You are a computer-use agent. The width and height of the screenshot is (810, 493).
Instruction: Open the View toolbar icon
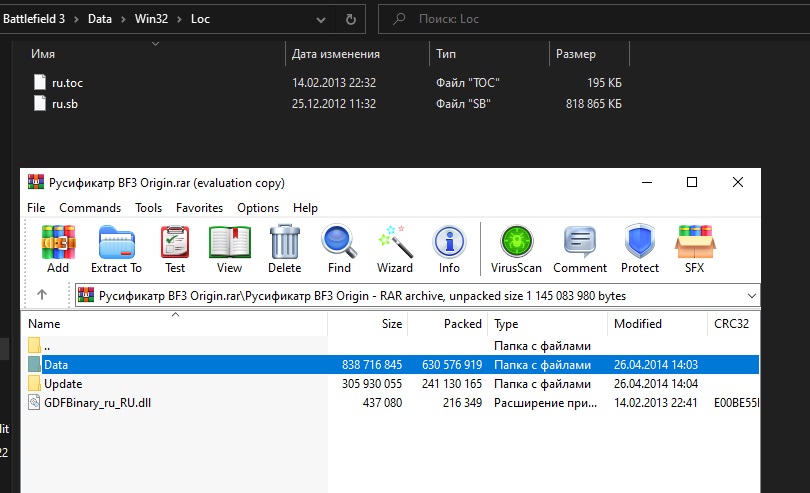click(x=229, y=242)
